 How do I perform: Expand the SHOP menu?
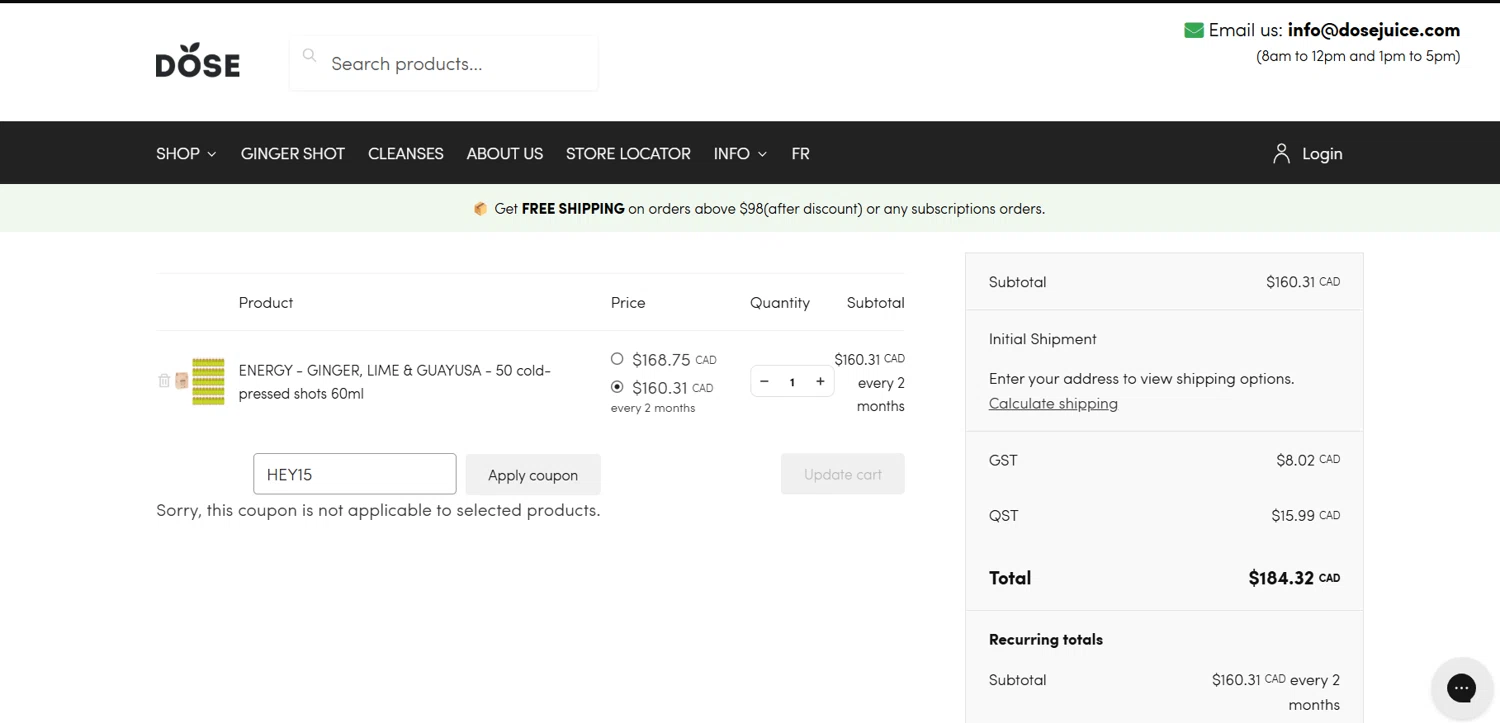186,153
